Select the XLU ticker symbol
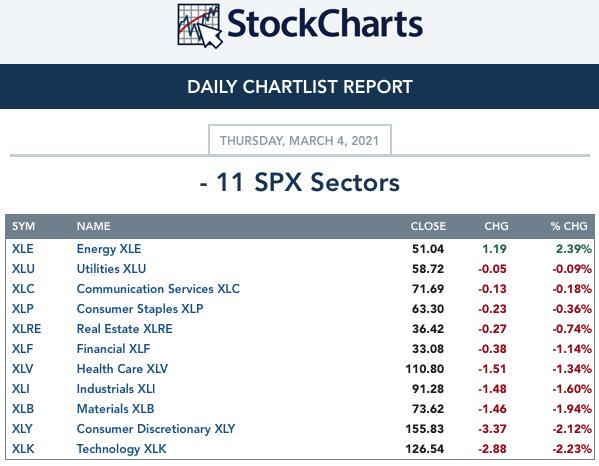The height and width of the screenshot is (466, 599). tap(23, 269)
